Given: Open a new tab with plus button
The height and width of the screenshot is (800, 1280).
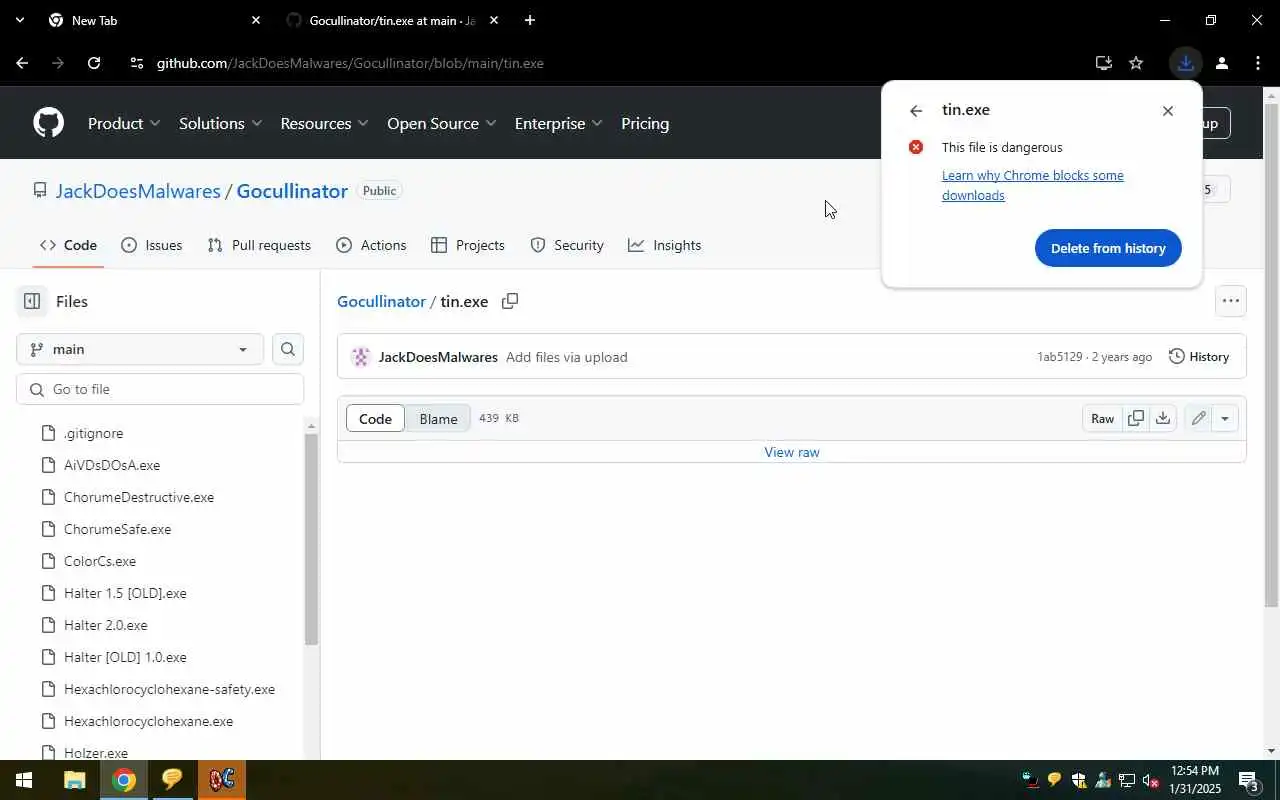Looking at the screenshot, I should (529, 20).
